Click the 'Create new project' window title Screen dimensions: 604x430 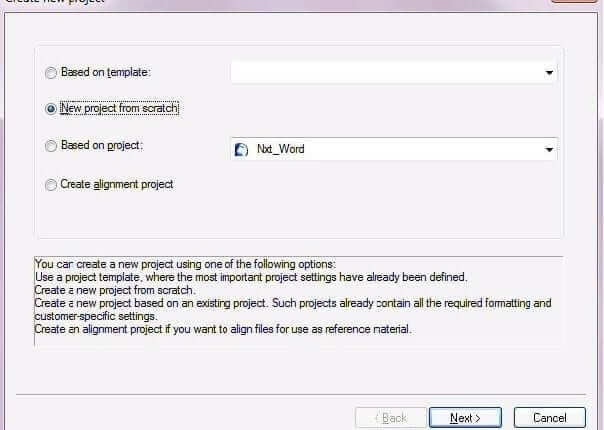tap(54, 1)
